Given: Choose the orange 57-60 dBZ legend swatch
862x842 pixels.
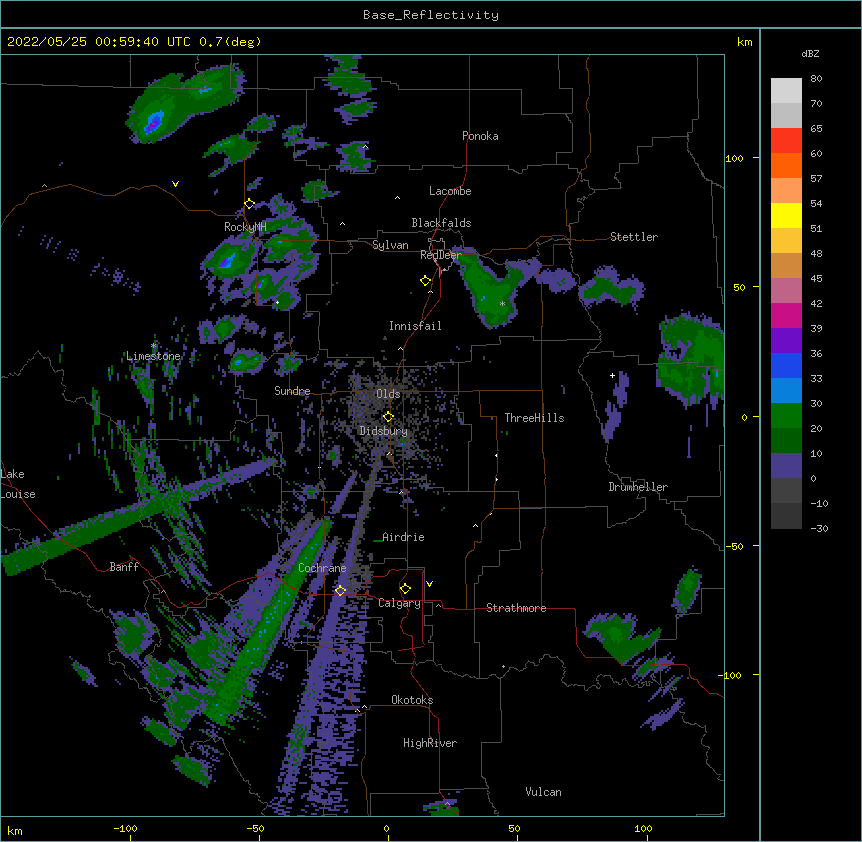Looking at the screenshot, I should [786, 165].
